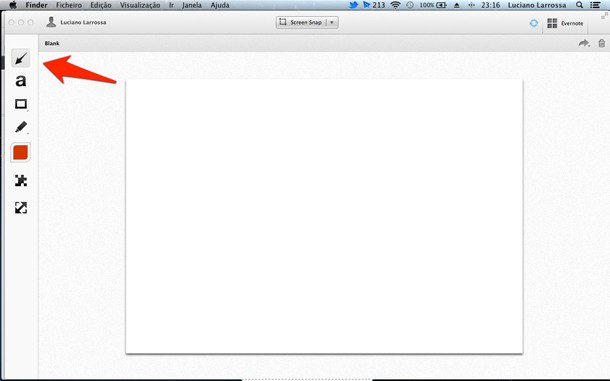Click the Blank note title
This screenshot has width=610, height=381.
click(x=52, y=43)
